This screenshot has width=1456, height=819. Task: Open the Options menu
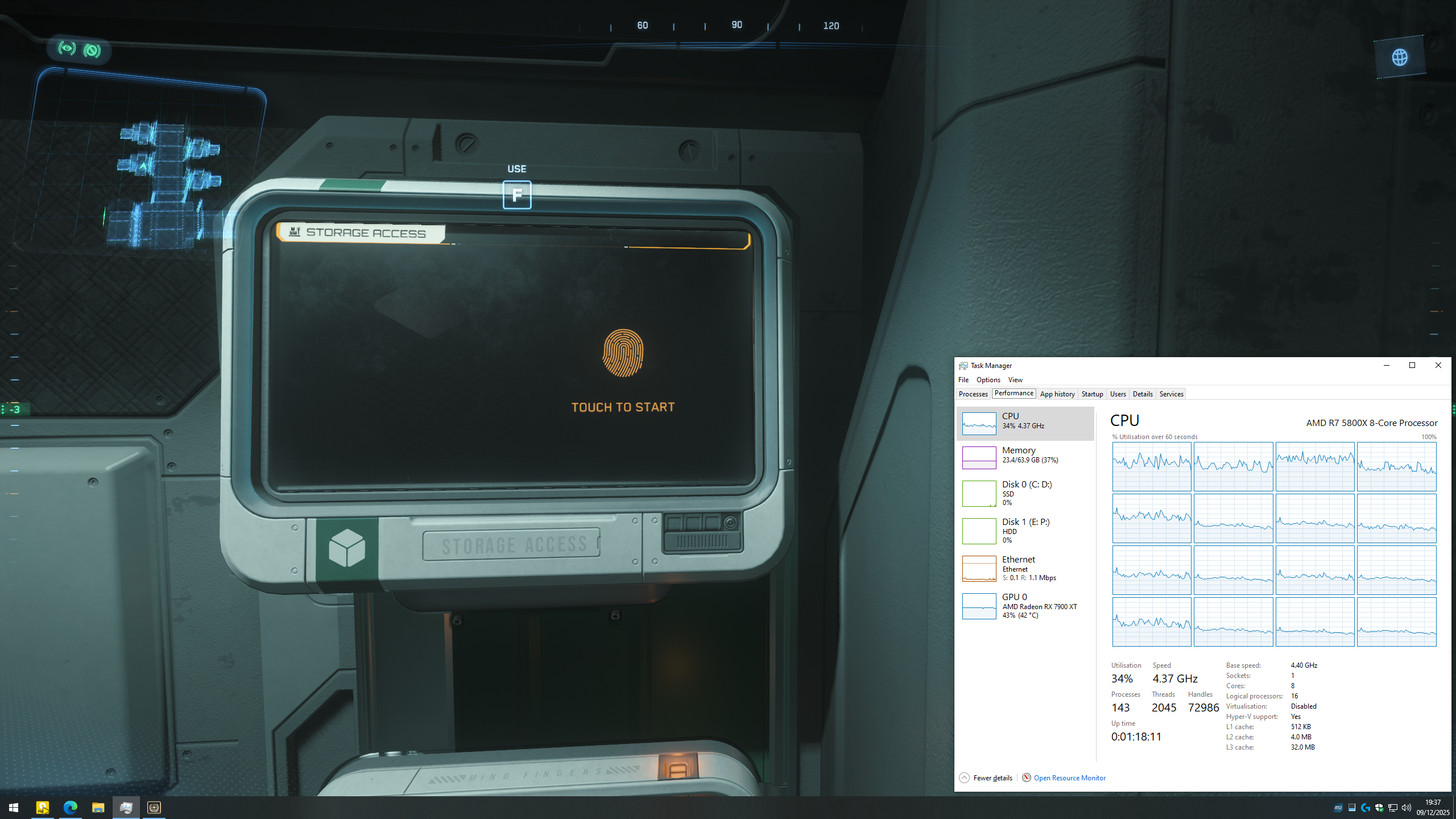click(988, 380)
